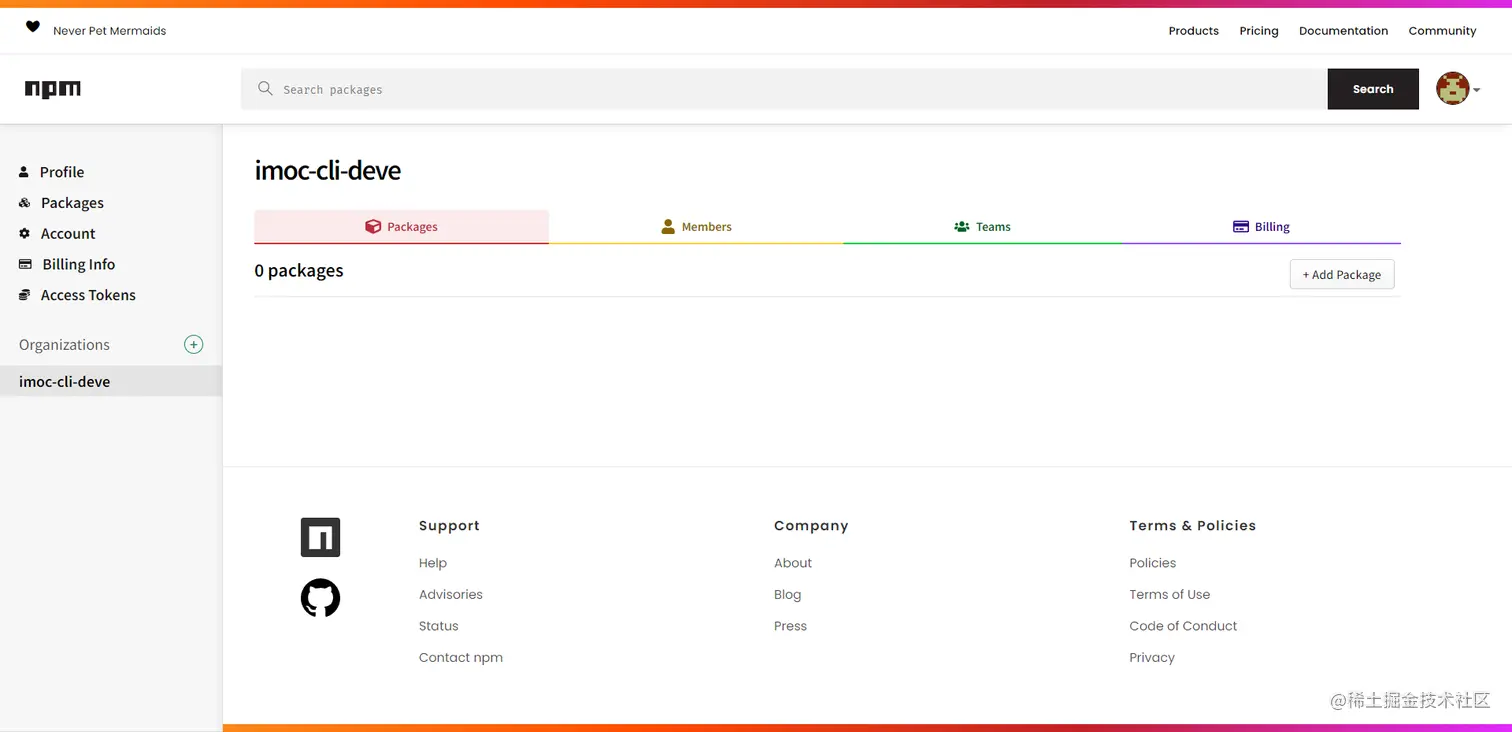The image size is (1512, 732).
Task: Click the Policies footer link
Action: pyautogui.click(x=1153, y=563)
